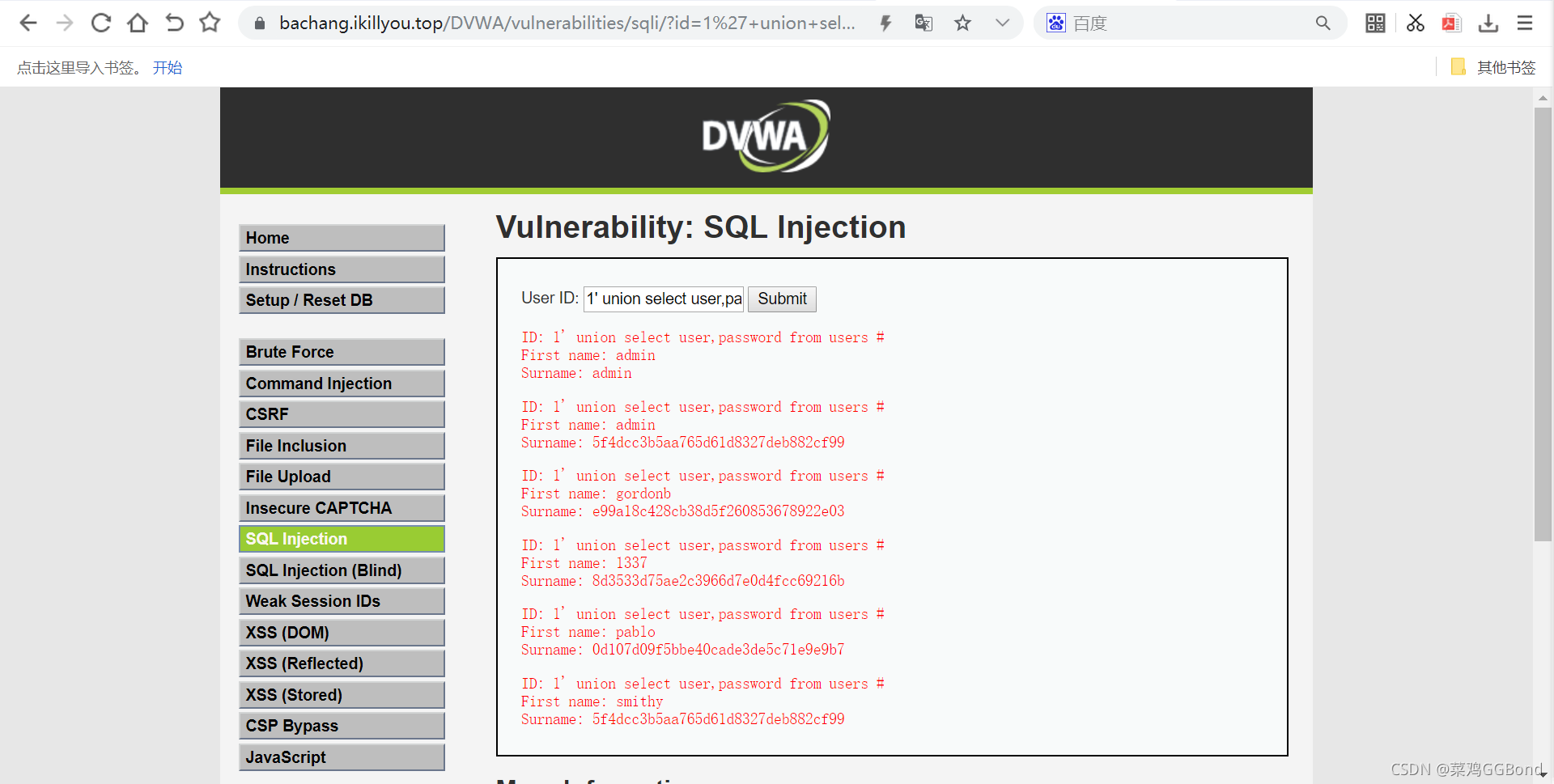Image resolution: width=1554 pixels, height=784 pixels.
Task: Click the 其他书签 bookmarks label
Action: (x=1506, y=68)
